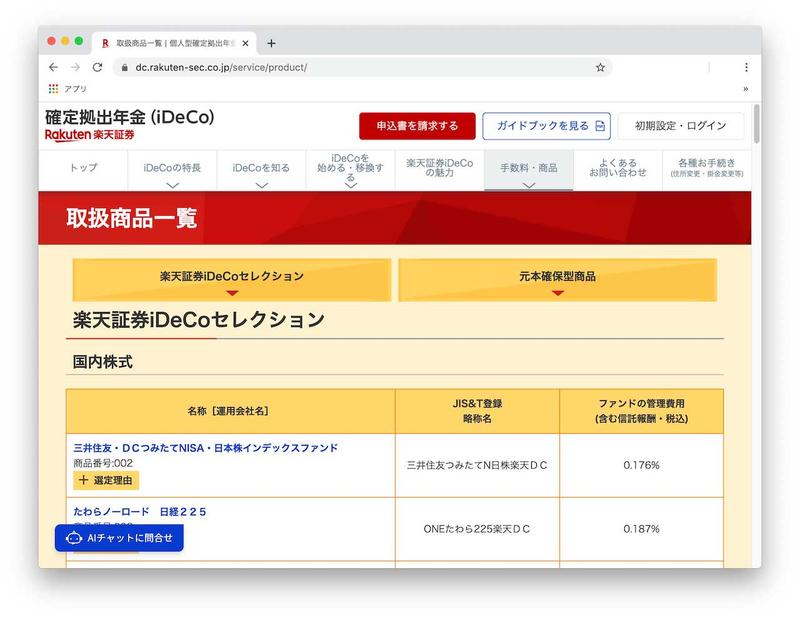Click the Rakuten favicon on the tab
The height and width of the screenshot is (619, 800).
point(105,43)
